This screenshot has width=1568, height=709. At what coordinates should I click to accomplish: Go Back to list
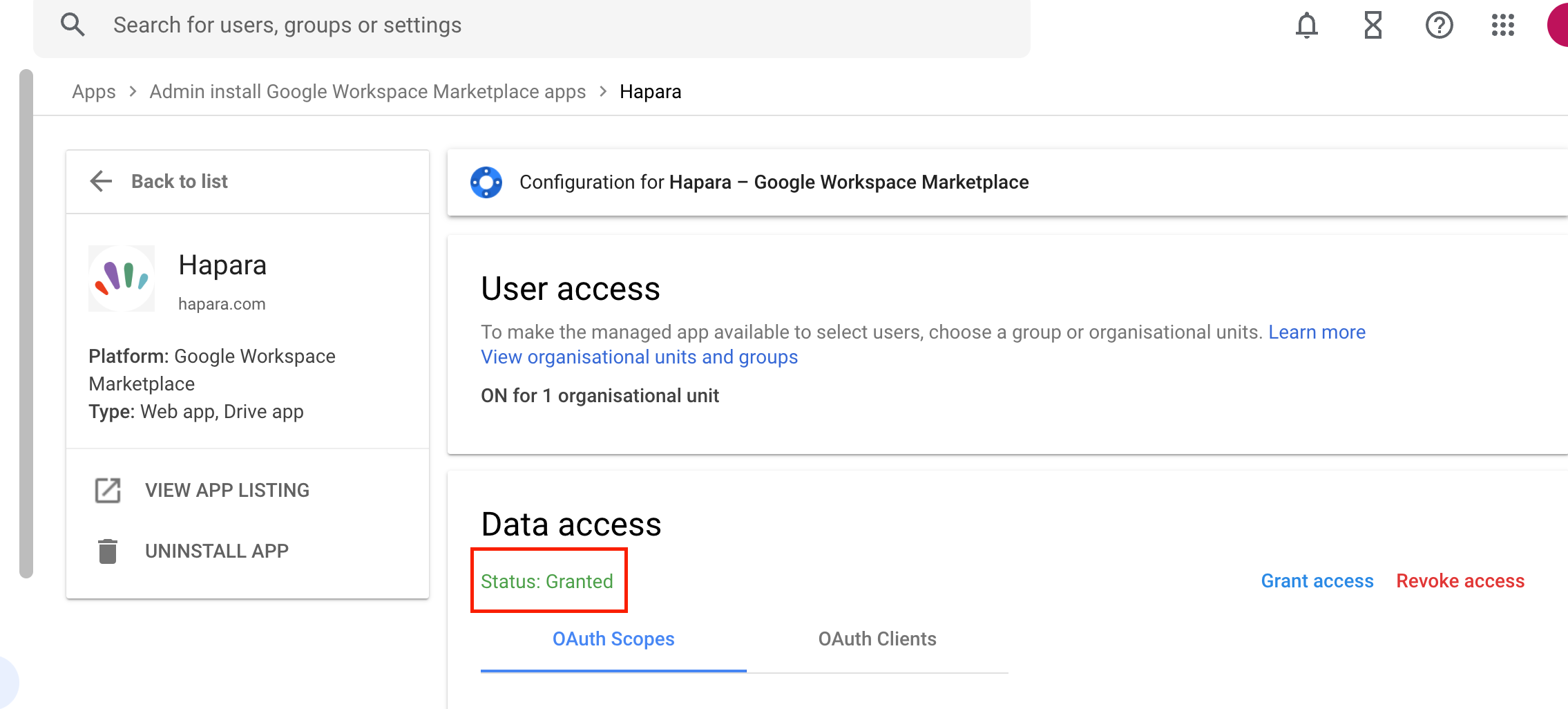(180, 181)
